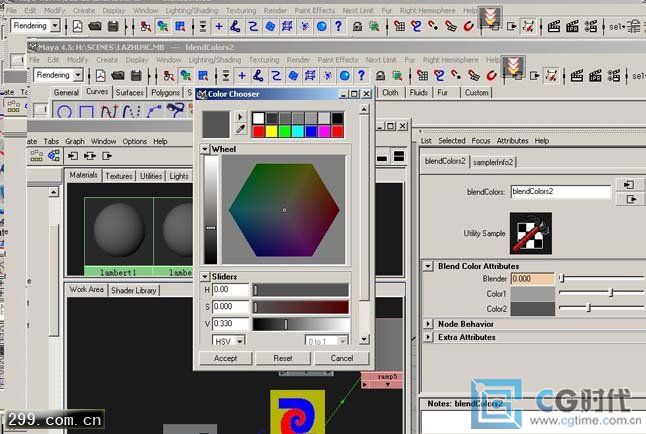
Task: Switch to the samplerInfo2 tab
Action: click(493, 162)
